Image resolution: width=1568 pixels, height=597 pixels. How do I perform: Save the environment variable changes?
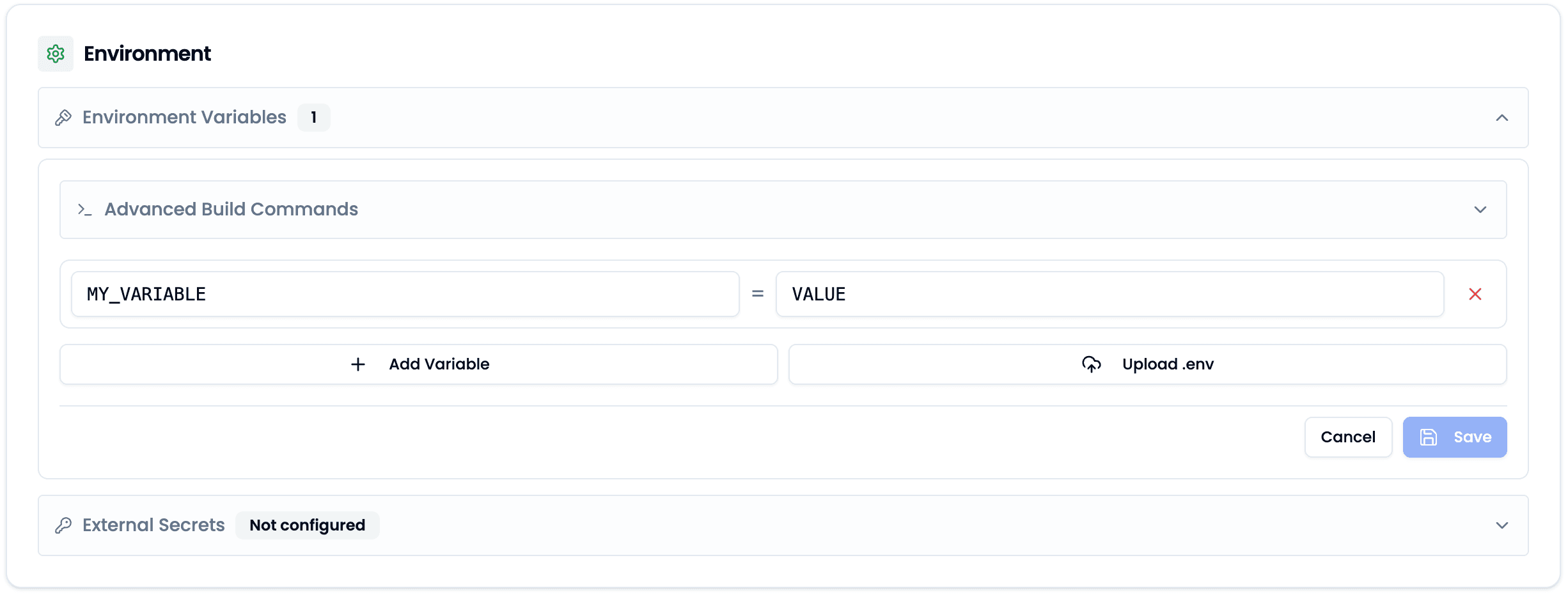(1455, 437)
